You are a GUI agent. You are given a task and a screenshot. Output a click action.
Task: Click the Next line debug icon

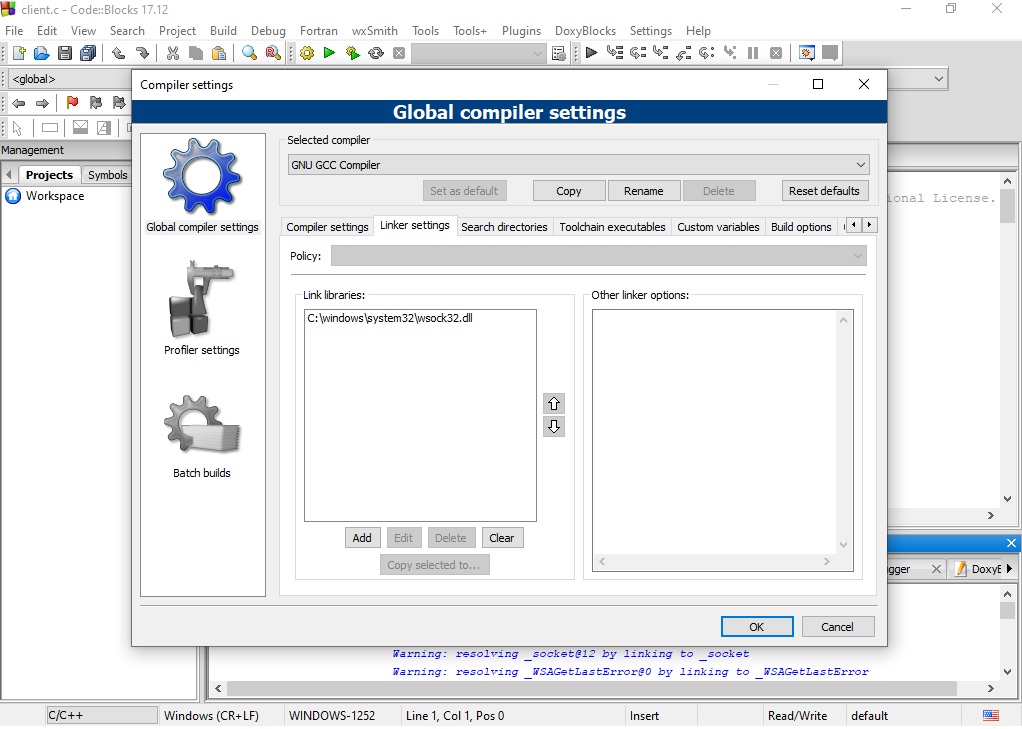pos(638,53)
